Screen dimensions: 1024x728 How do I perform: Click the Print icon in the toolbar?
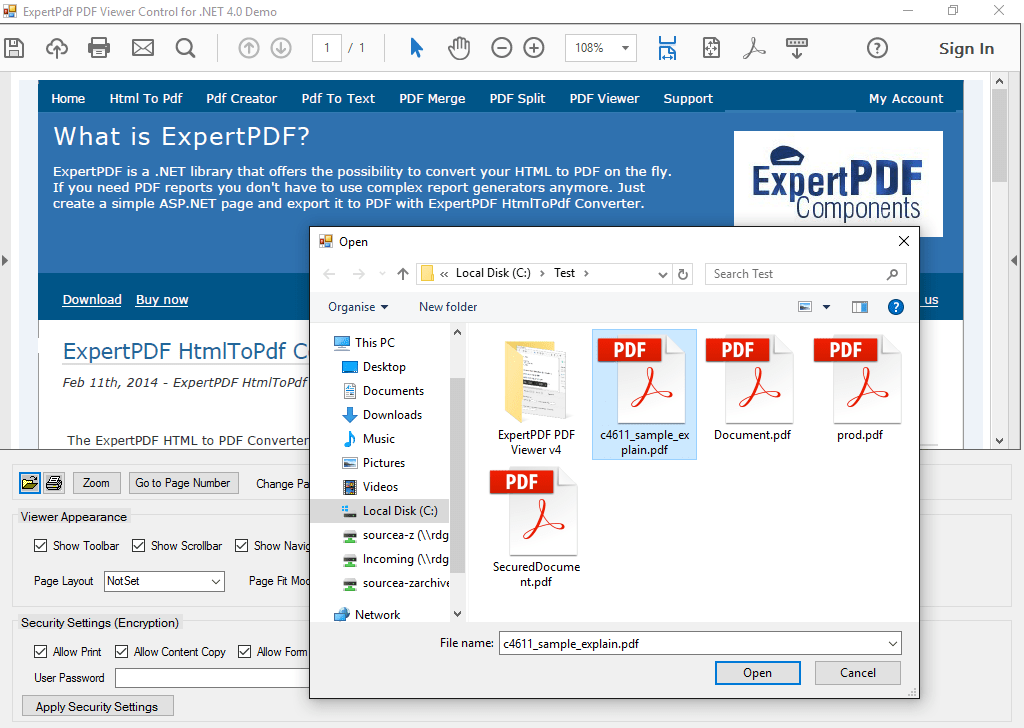click(x=99, y=47)
